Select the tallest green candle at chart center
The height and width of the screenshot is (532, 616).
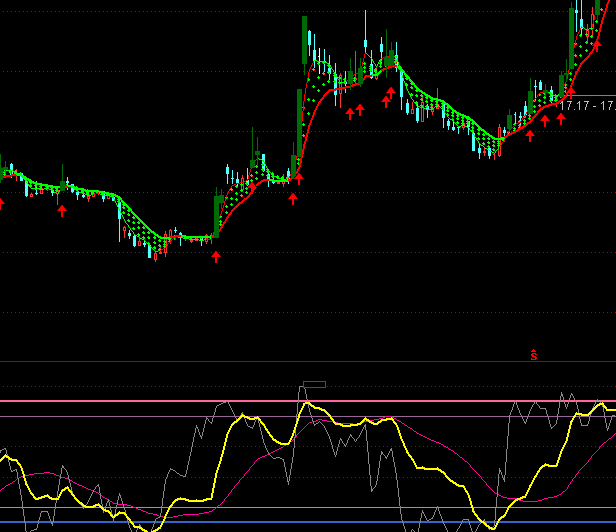(304, 42)
